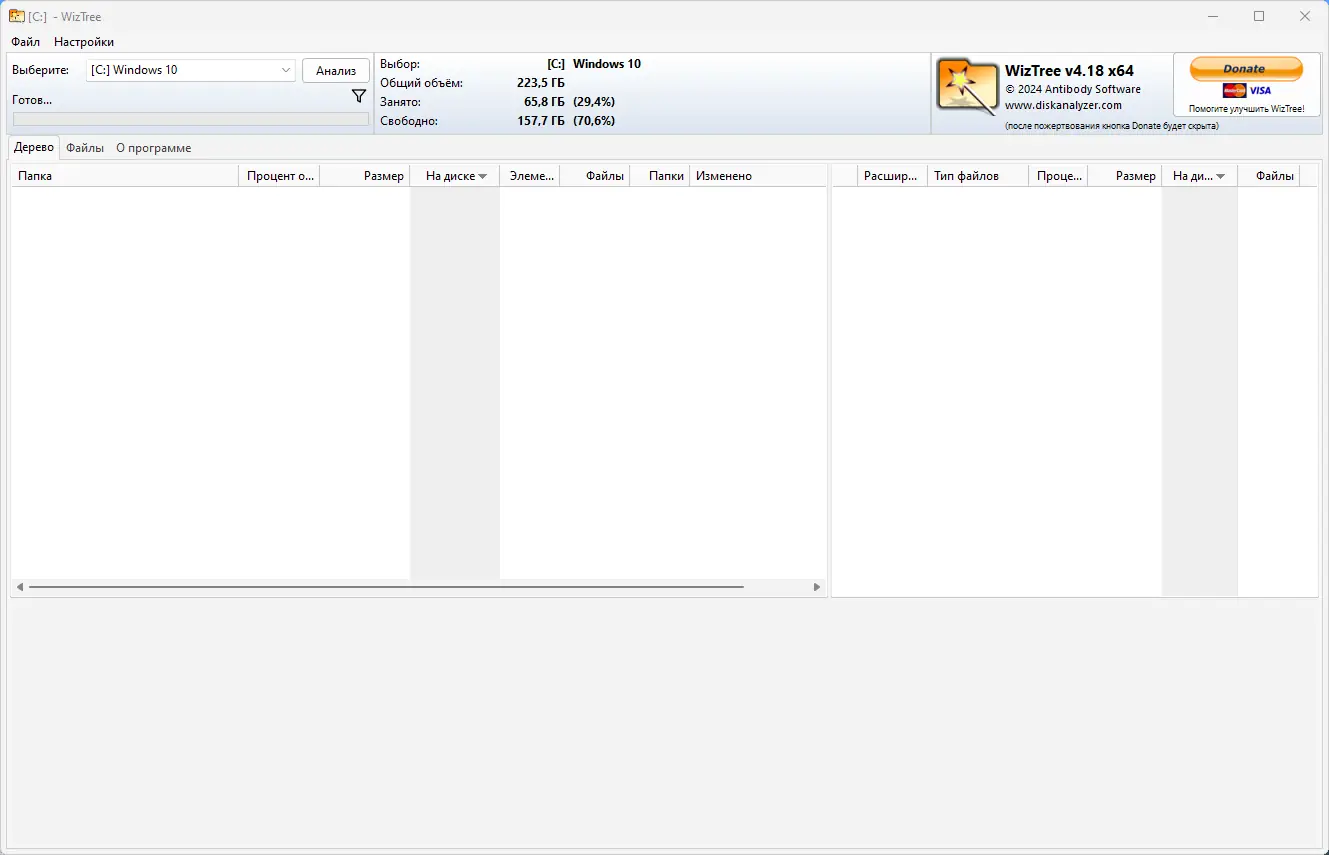The image size is (1329, 855).
Task: Sort tree pane by Файлы column
Action: click(x=595, y=176)
